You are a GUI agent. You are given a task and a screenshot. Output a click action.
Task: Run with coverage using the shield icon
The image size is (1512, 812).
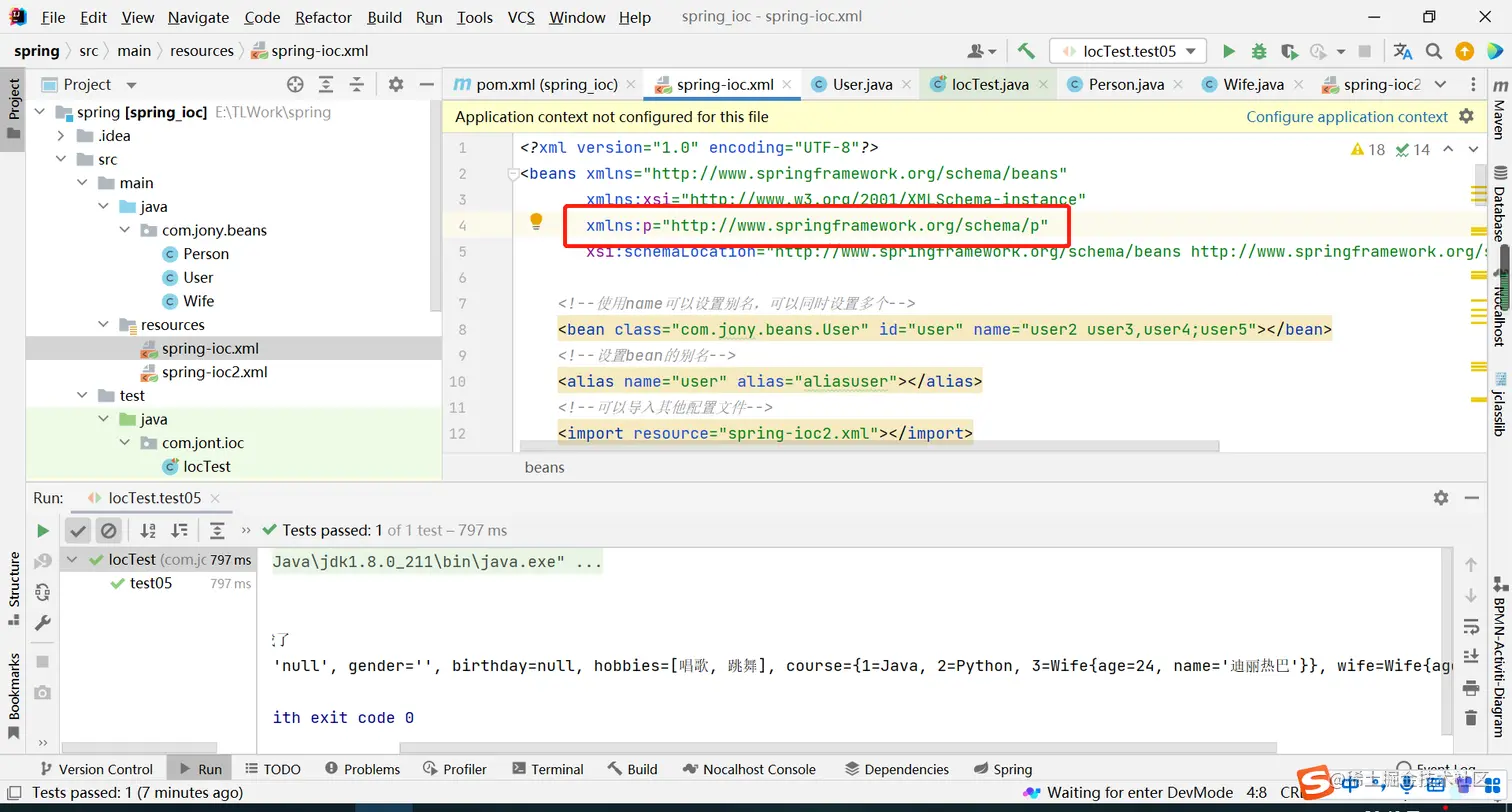[x=1289, y=51]
